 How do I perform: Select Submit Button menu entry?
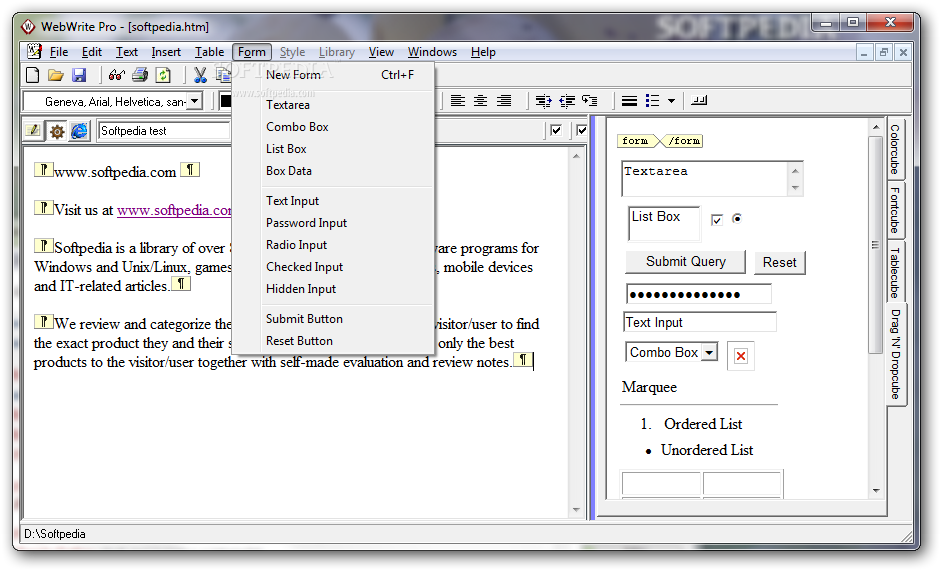pyautogui.click(x=333, y=319)
